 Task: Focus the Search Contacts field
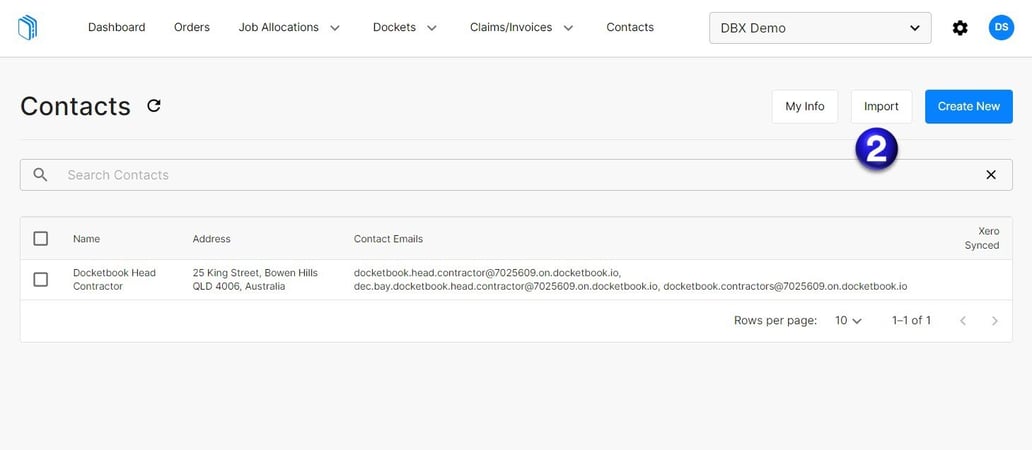point(516,175)
